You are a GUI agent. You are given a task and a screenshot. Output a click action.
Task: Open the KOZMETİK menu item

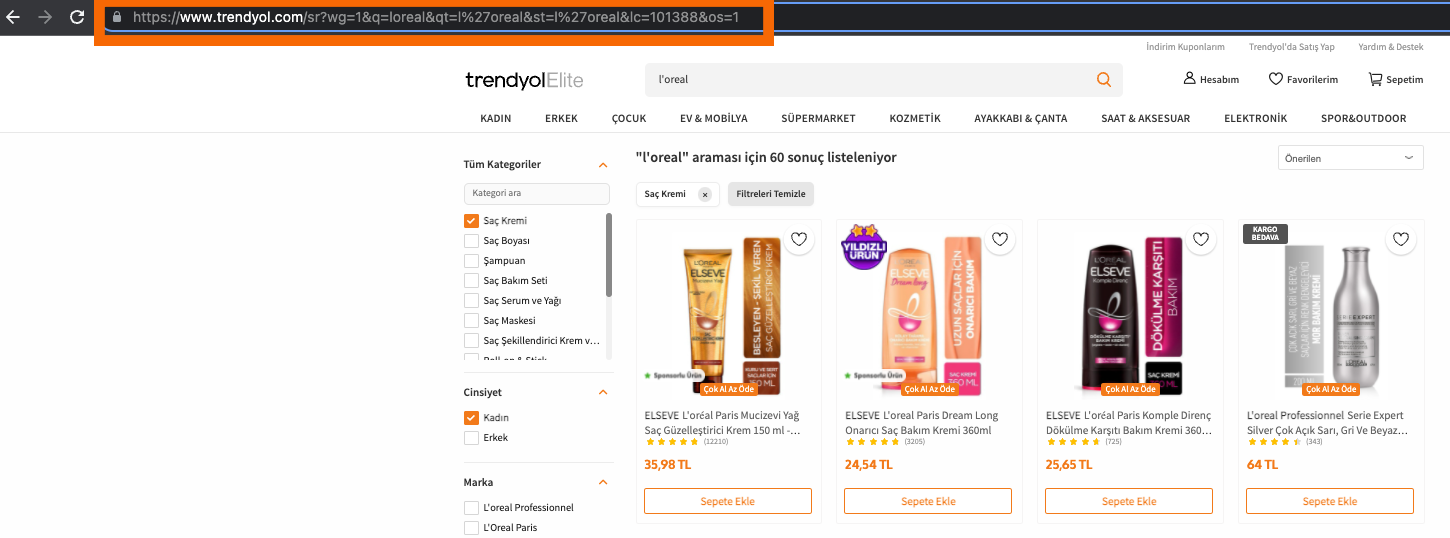coord(915,118)
